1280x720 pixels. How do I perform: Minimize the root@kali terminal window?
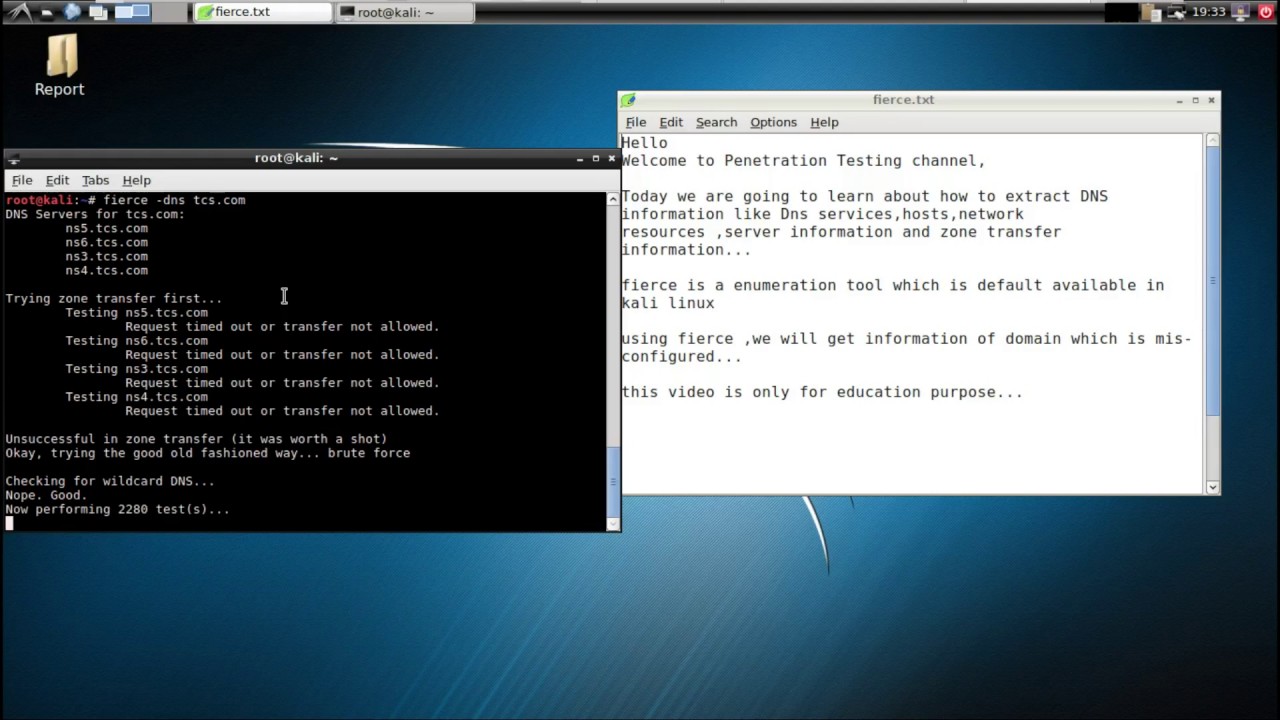tap(580, 159)
